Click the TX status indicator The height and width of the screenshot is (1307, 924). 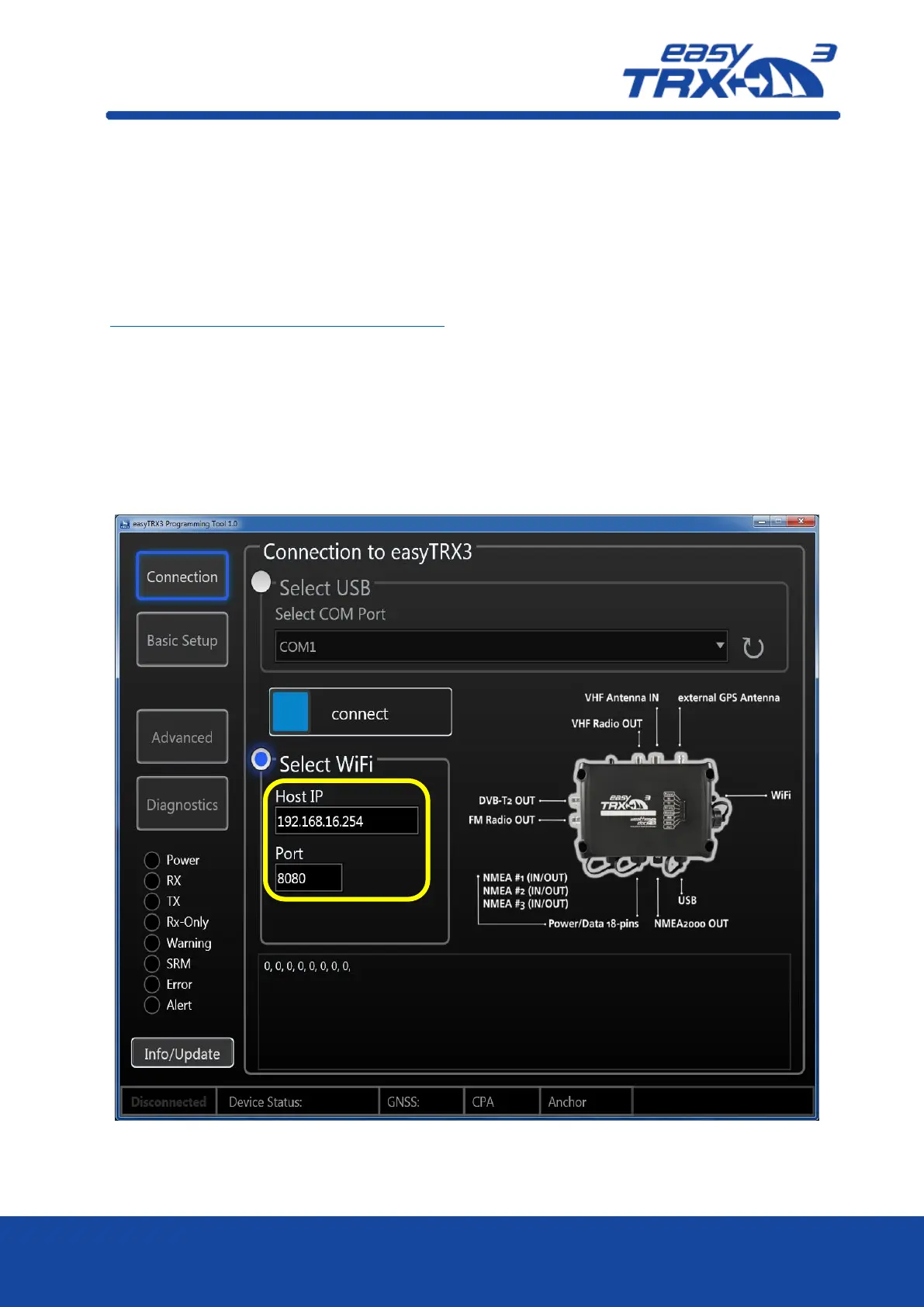pos(152,901)
